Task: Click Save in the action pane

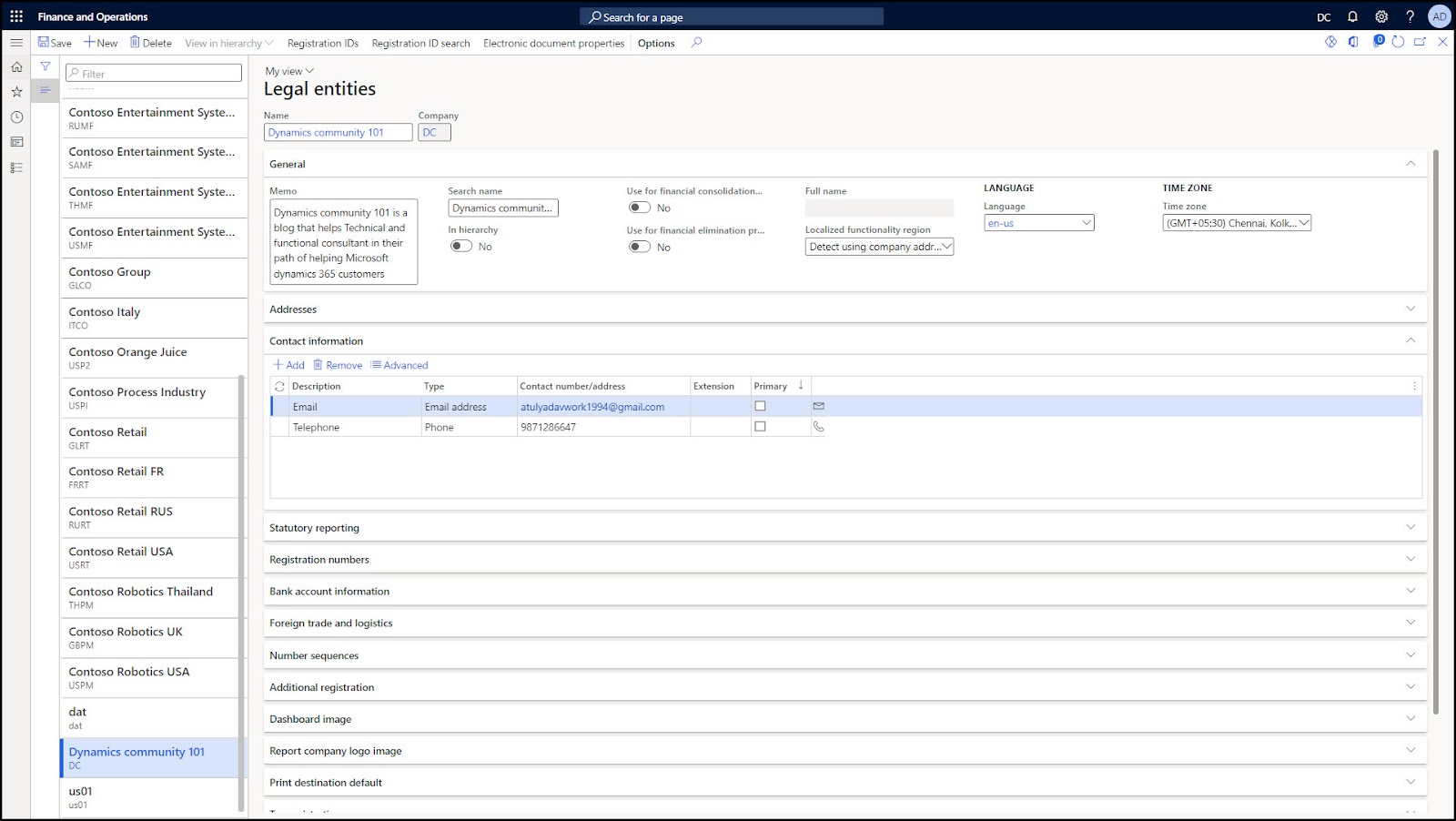Action: [x=55, y=43]
